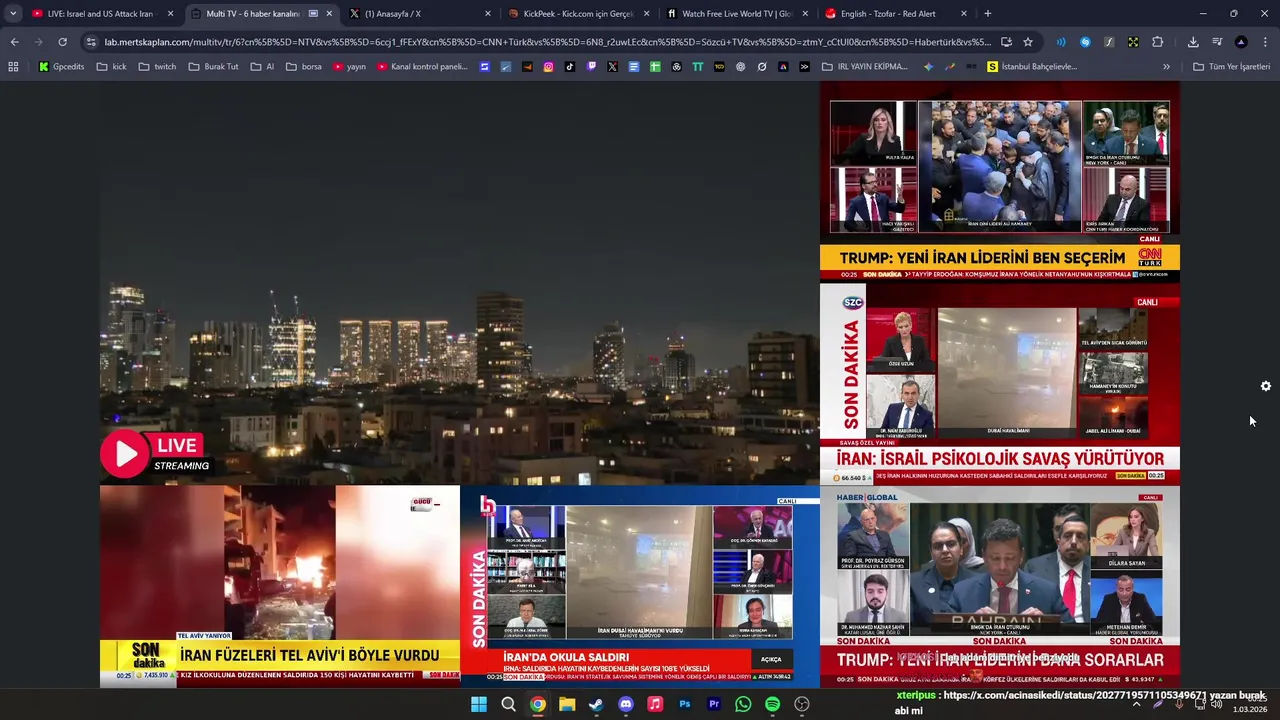Image resolution: width=1280 pixels, height=720 pixels.
Task: Open WhatsApp from the taskbar
Action: 743,704
